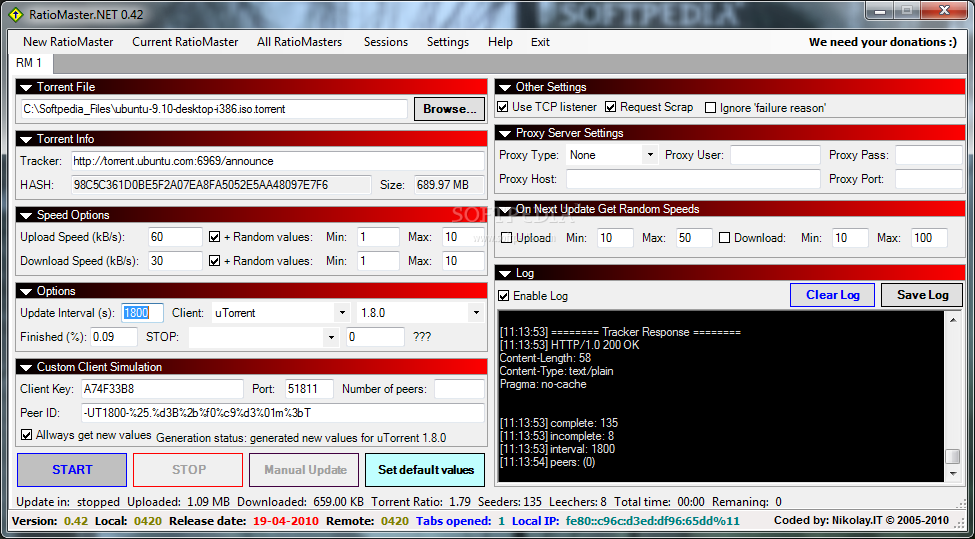Collapse the Log section triangle
This screenshot has width=975, height=539.
click(x=505, y=274)
